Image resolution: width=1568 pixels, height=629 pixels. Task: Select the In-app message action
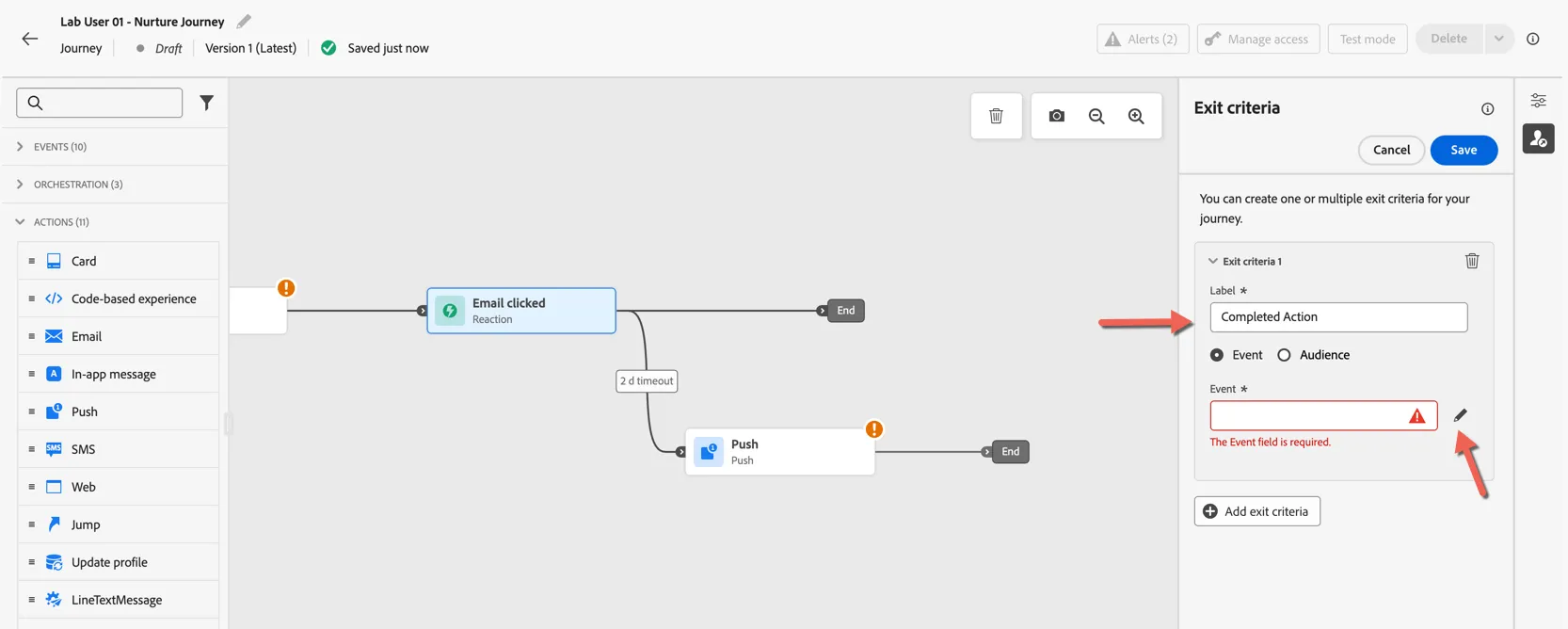pos(119,374)
